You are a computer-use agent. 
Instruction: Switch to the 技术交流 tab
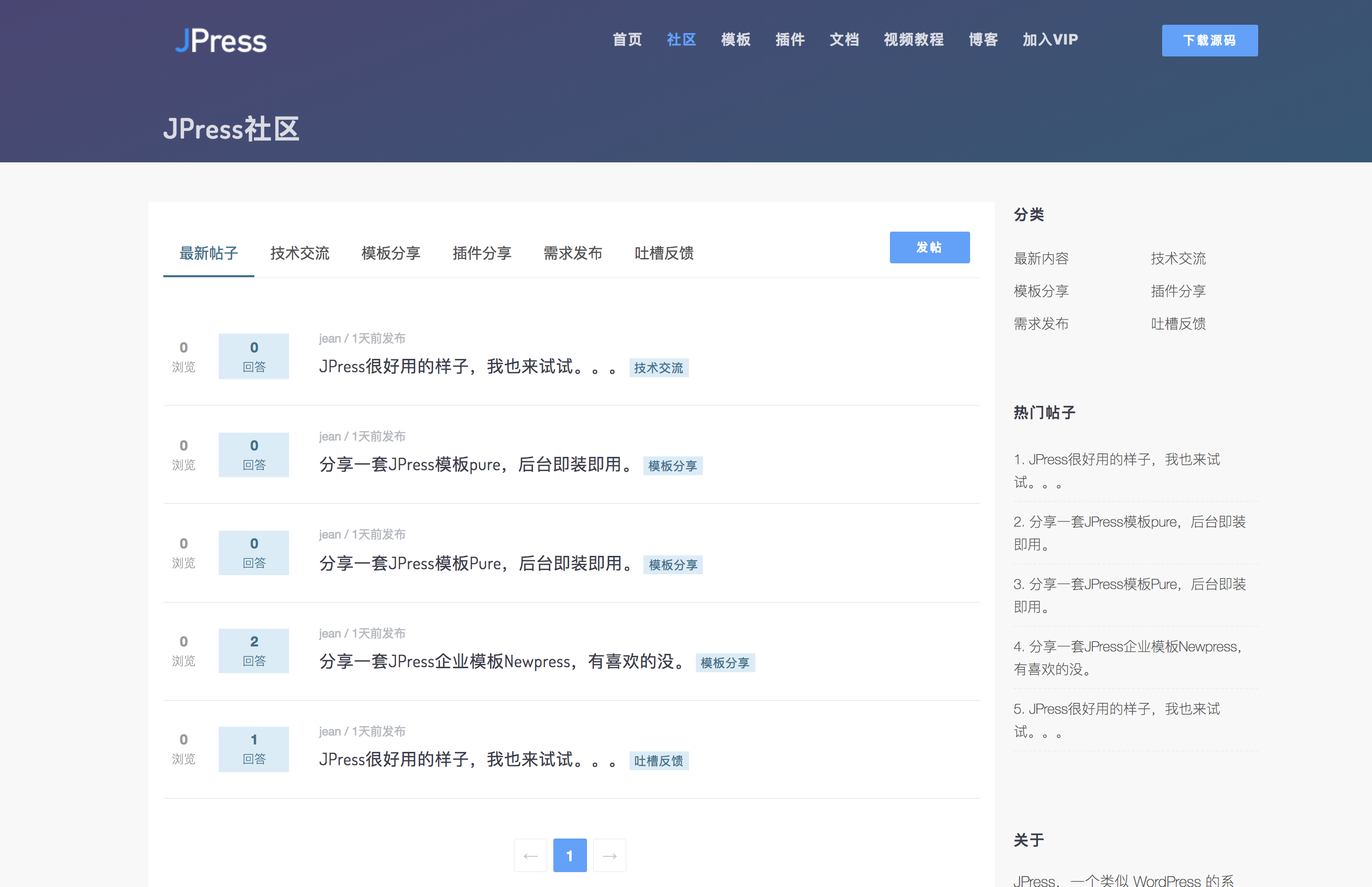(299, 253)
